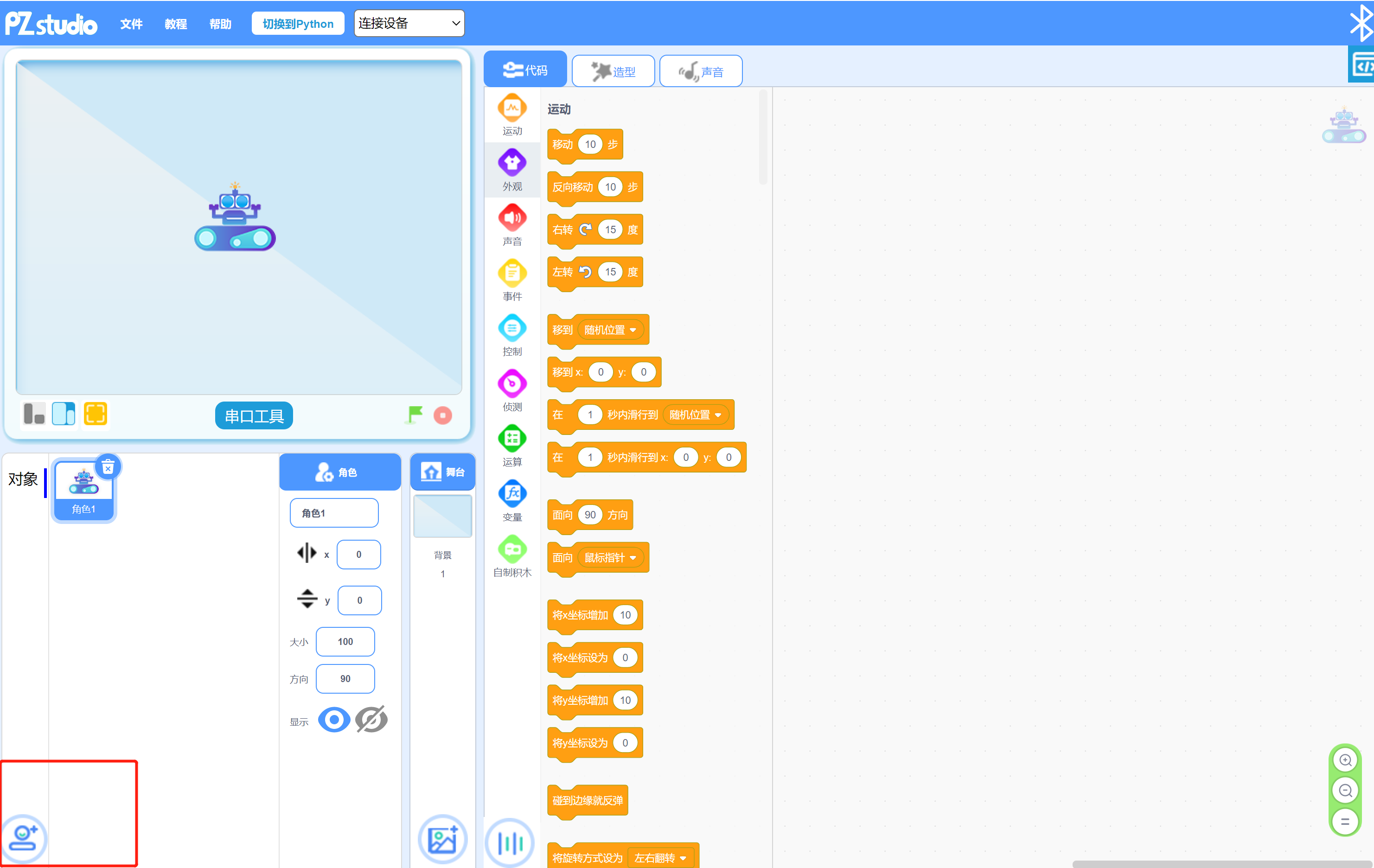1374x868 pixels.
Task: Click the sprite name field 角色1
Action: (x=334, y=513)
